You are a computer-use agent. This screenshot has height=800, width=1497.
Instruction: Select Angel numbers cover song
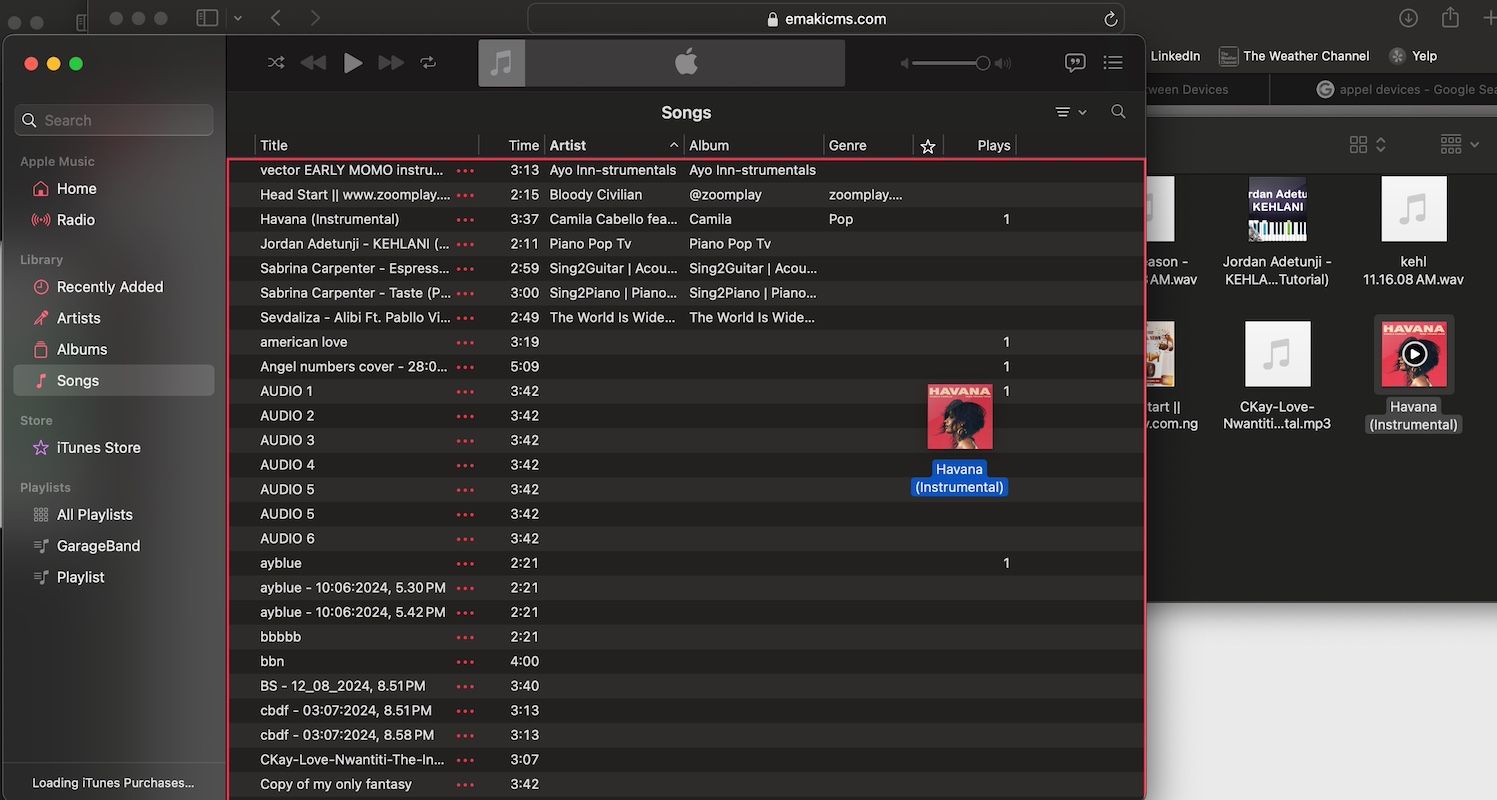pyautogui.click(x=686, y=366)
